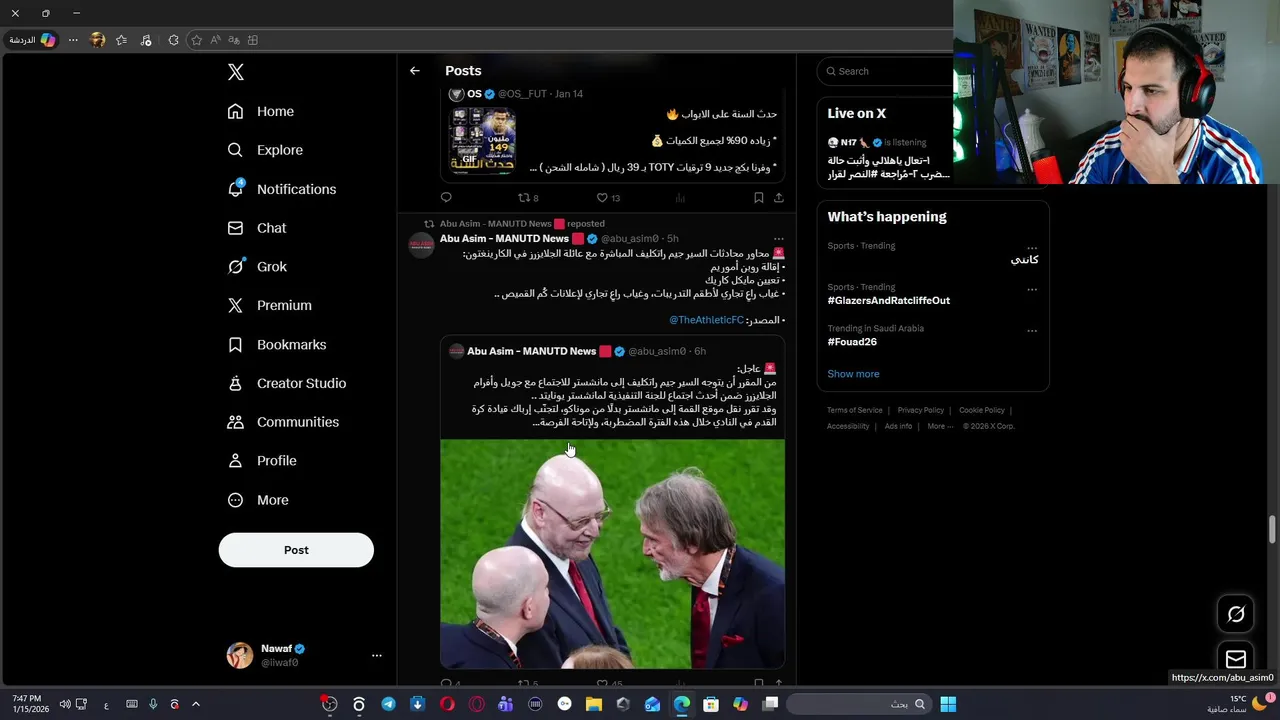Open the quoted post photo of men talking
This screenshot has height=720, width=1280.
(612, 553)
